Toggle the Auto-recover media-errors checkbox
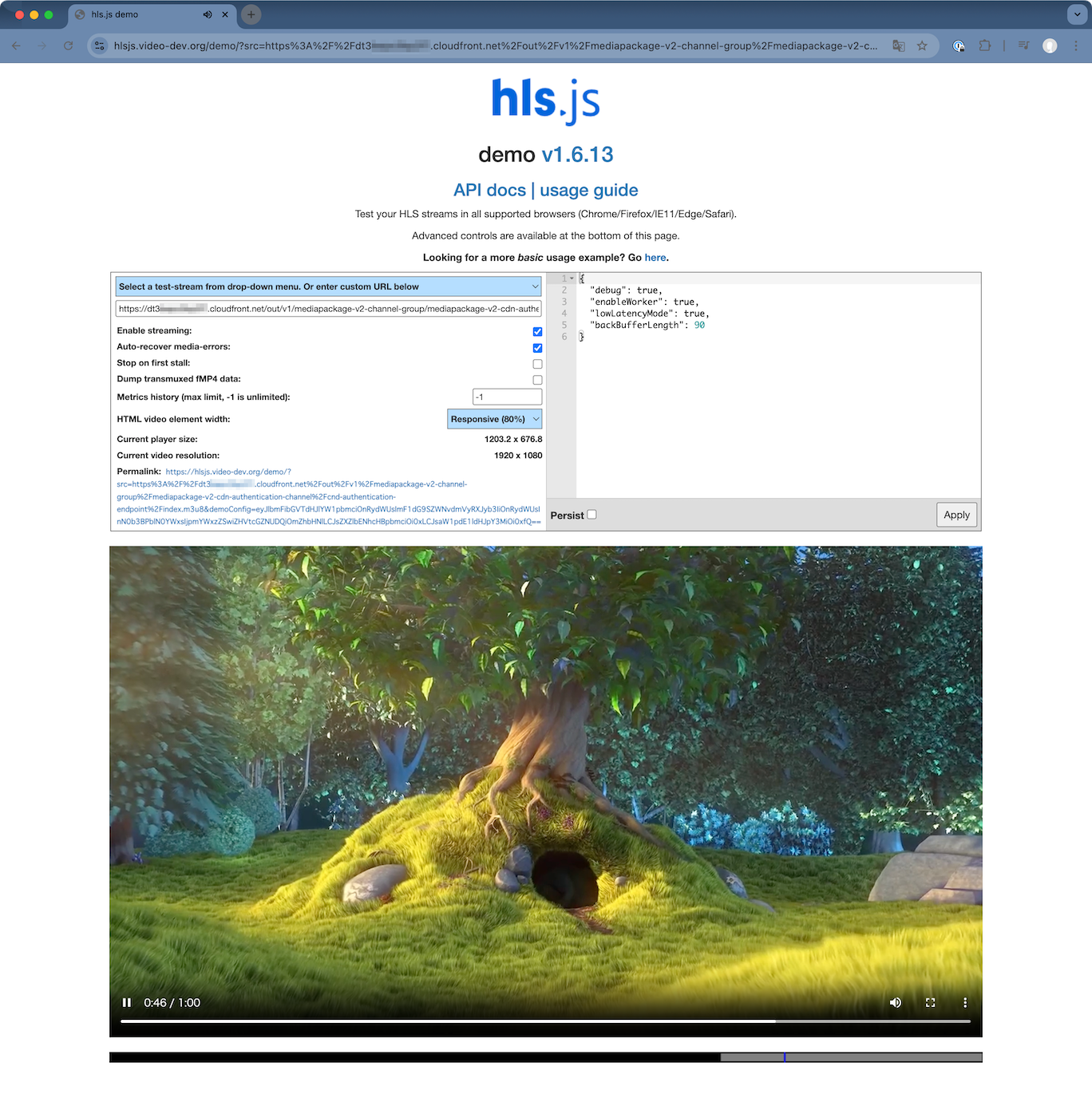The image size is (1092, 1094). [537, 348]
